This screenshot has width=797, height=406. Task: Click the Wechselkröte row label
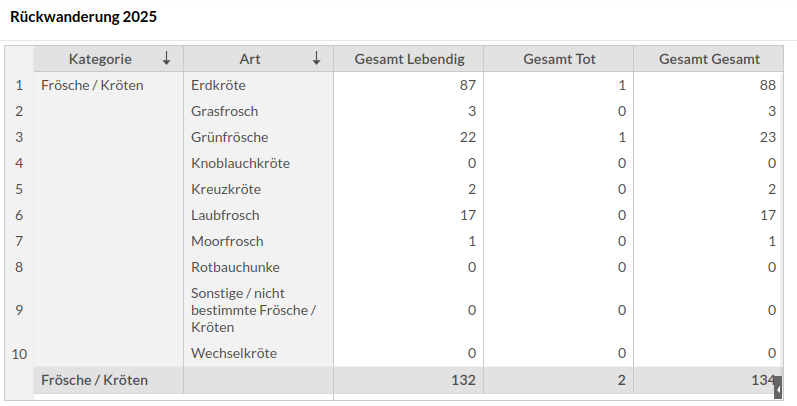[234, 353]
